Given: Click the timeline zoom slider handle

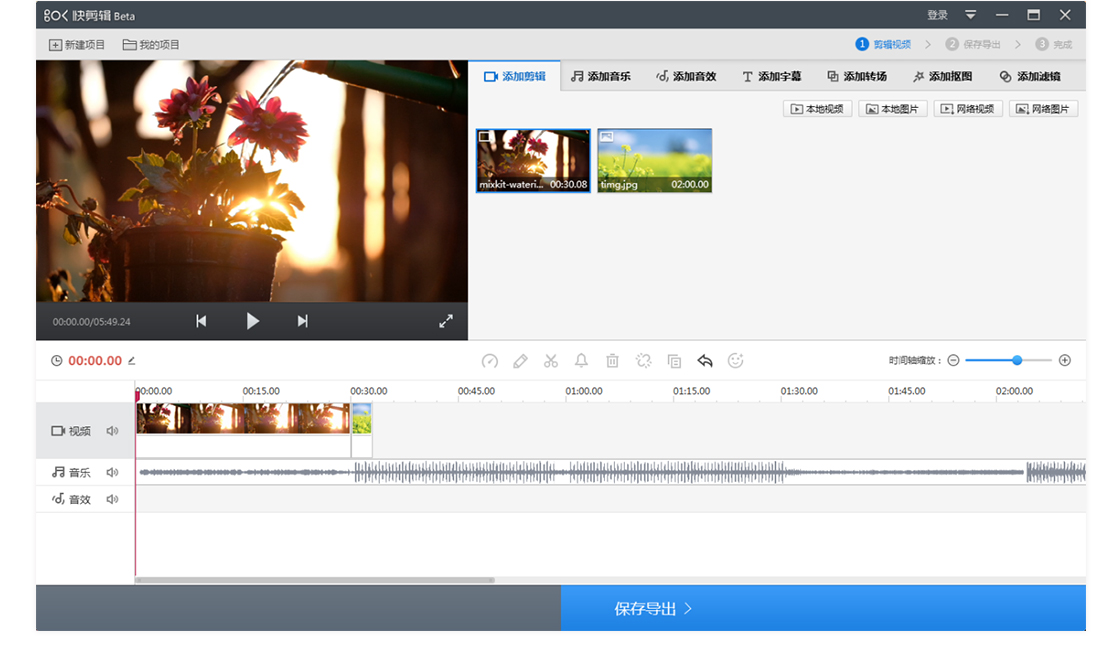Looking at the screenshot, I should (x=1017, y=360).
